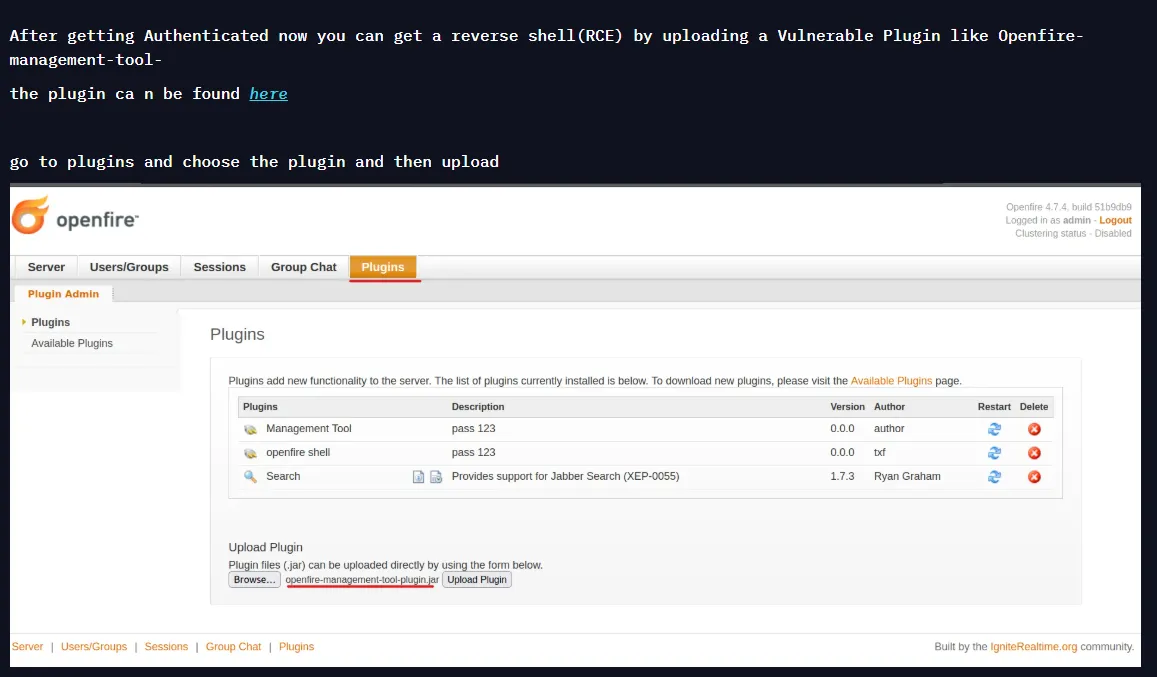Follow the Available Plugins link in description
The width and height of the screenshot is (1157, 677).
click(891, 381)
